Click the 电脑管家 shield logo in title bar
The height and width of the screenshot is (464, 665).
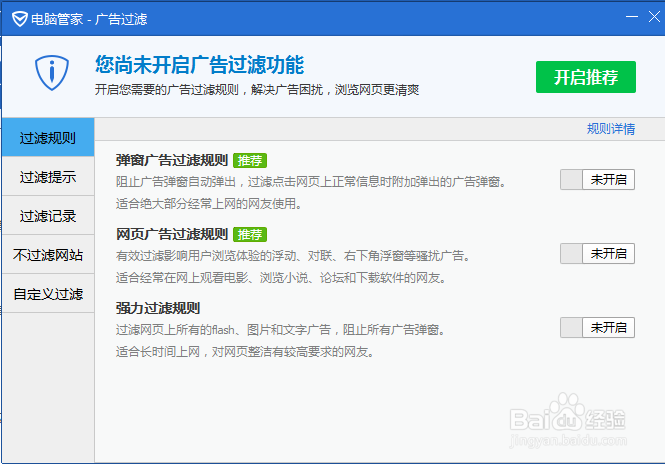[20, 19]
